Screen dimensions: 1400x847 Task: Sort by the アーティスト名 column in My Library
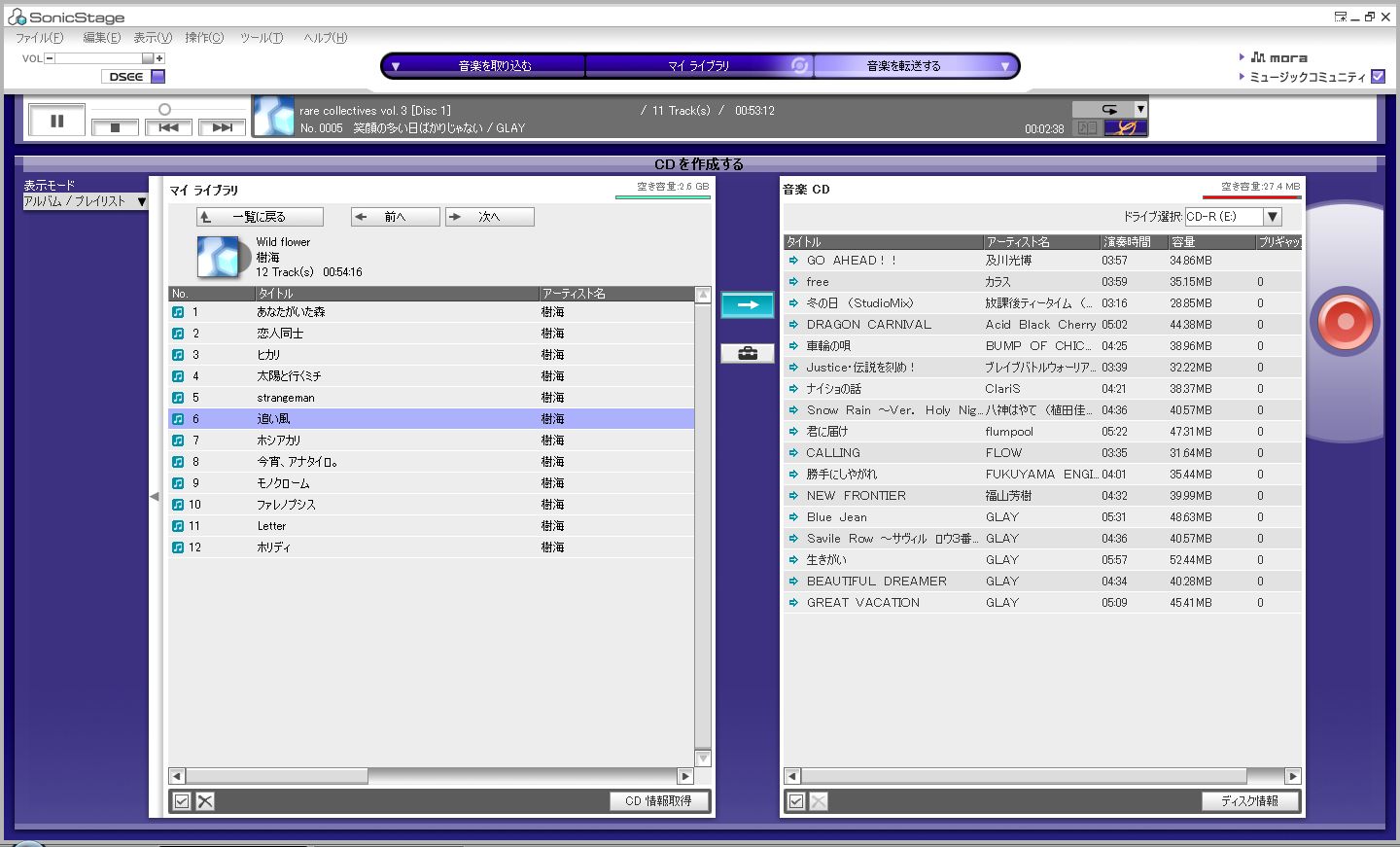616,294
